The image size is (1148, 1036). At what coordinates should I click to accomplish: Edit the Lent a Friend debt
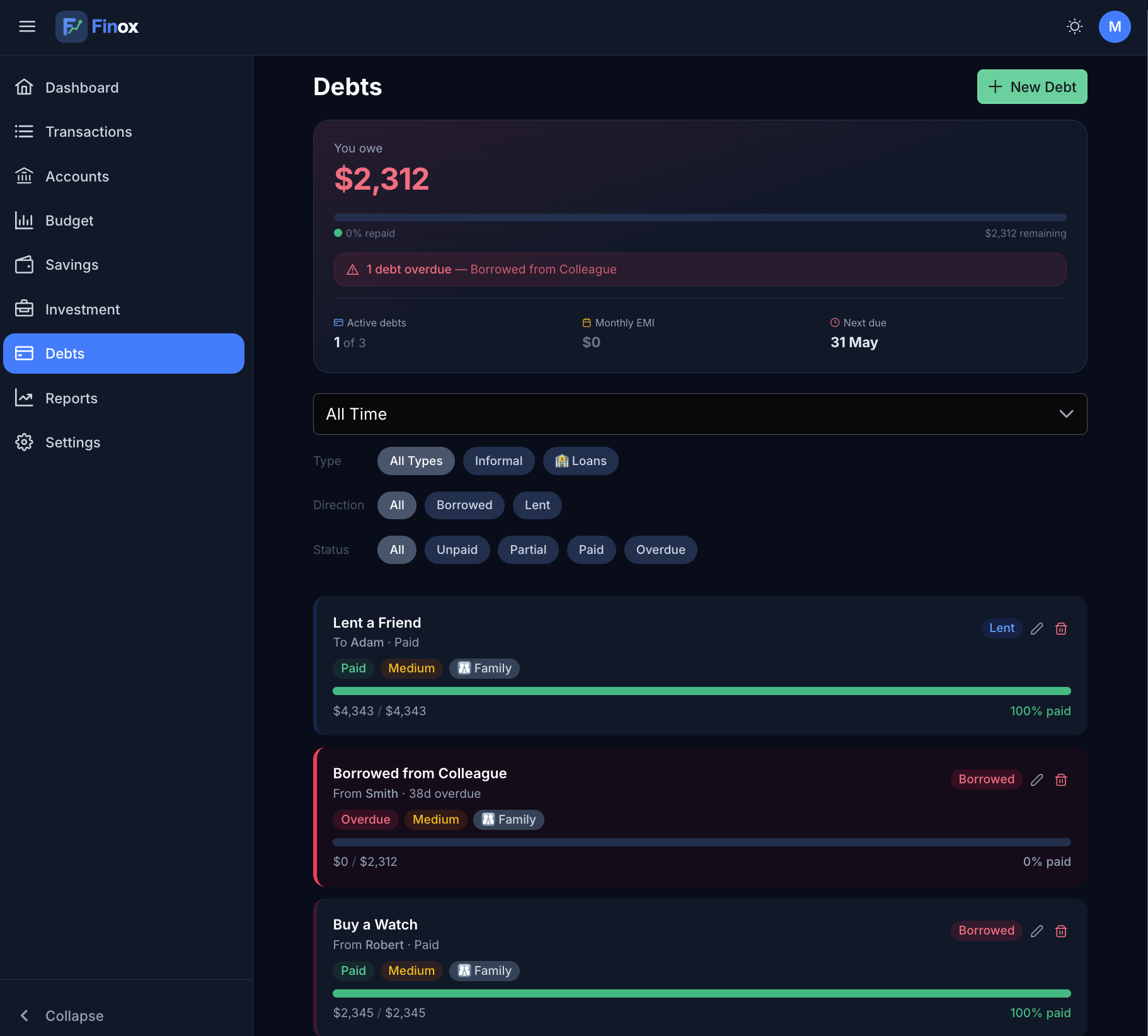pos(1037,628)
